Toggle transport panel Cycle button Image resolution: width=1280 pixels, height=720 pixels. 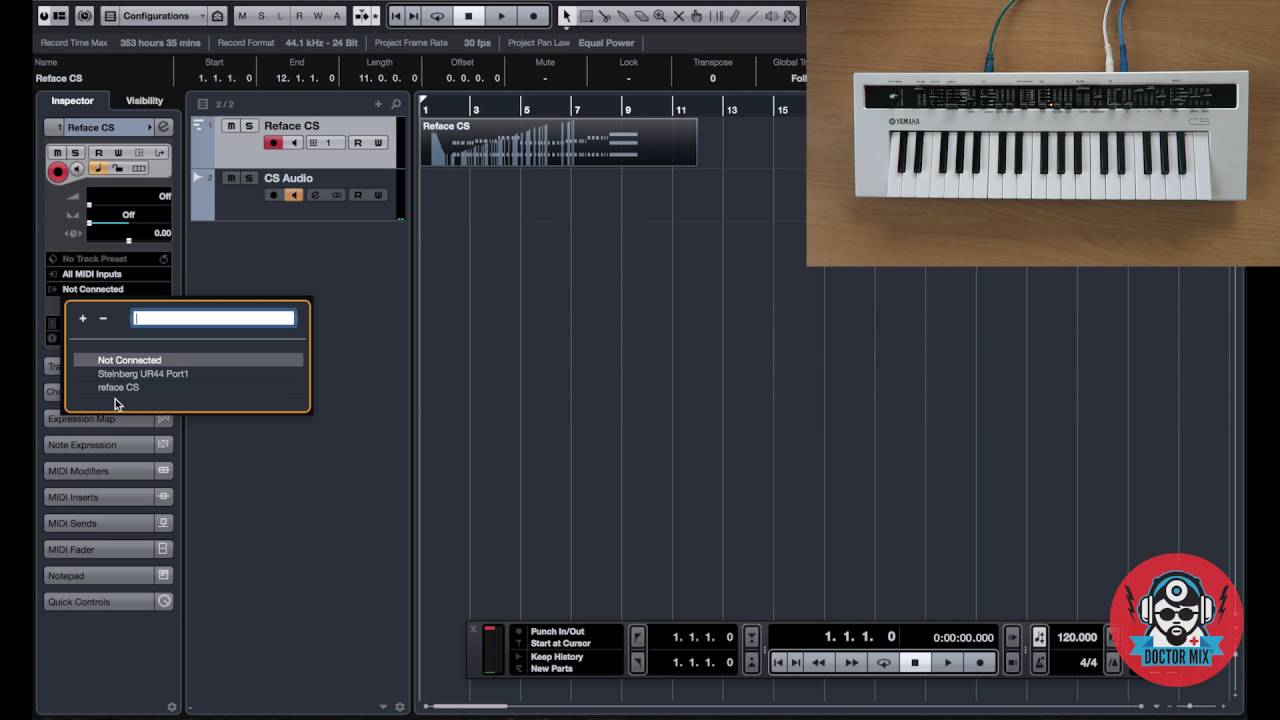tap(883, 662)
